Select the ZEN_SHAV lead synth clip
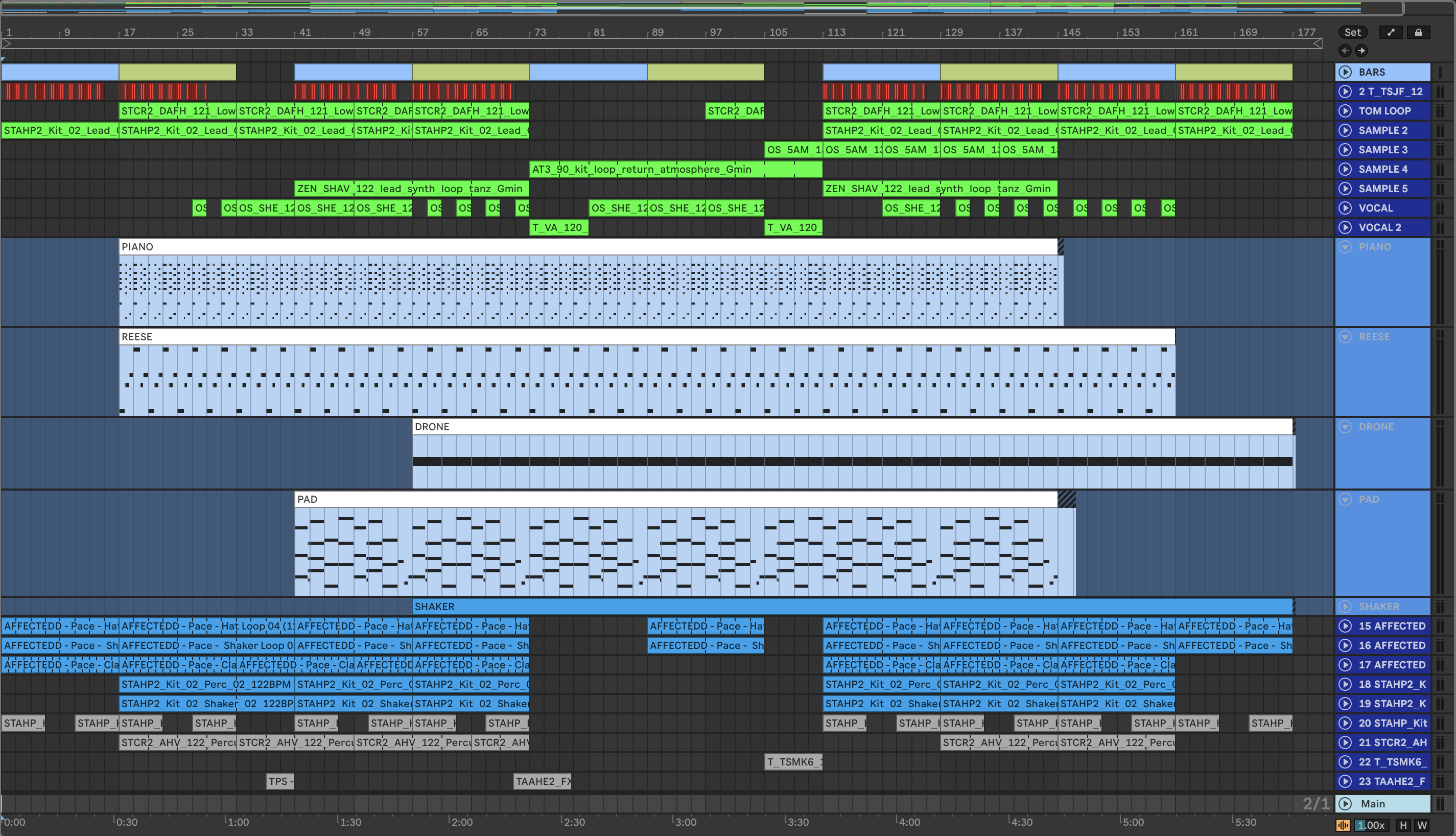 (411, 189)
